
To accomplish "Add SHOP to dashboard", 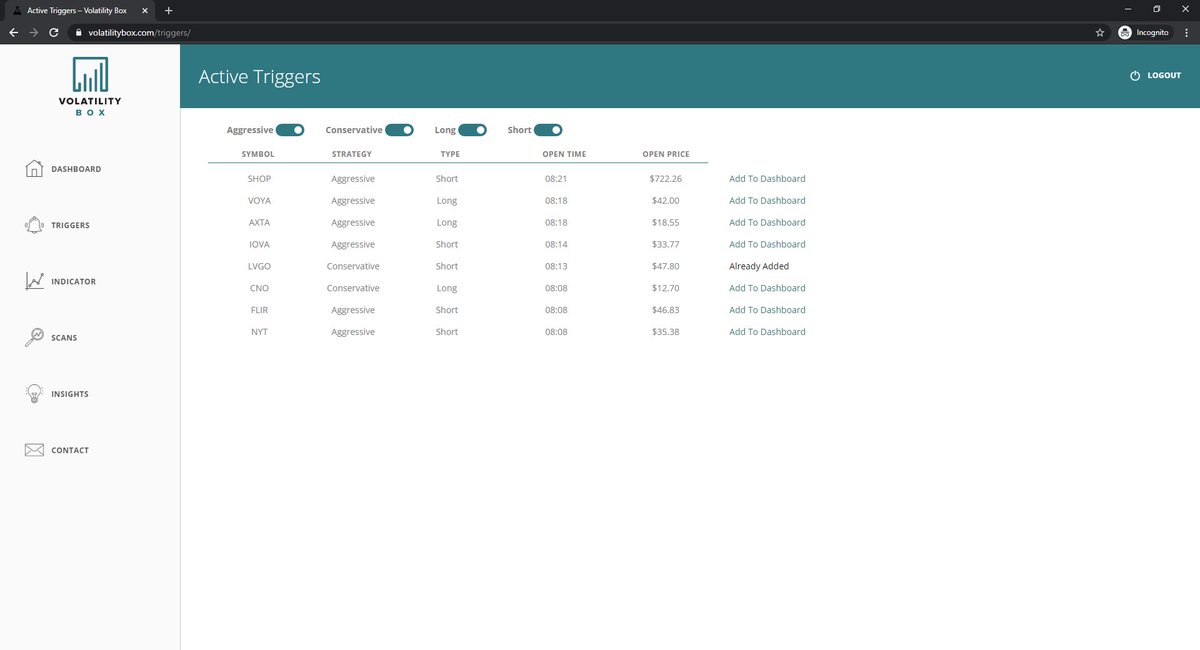I will 767,179.
